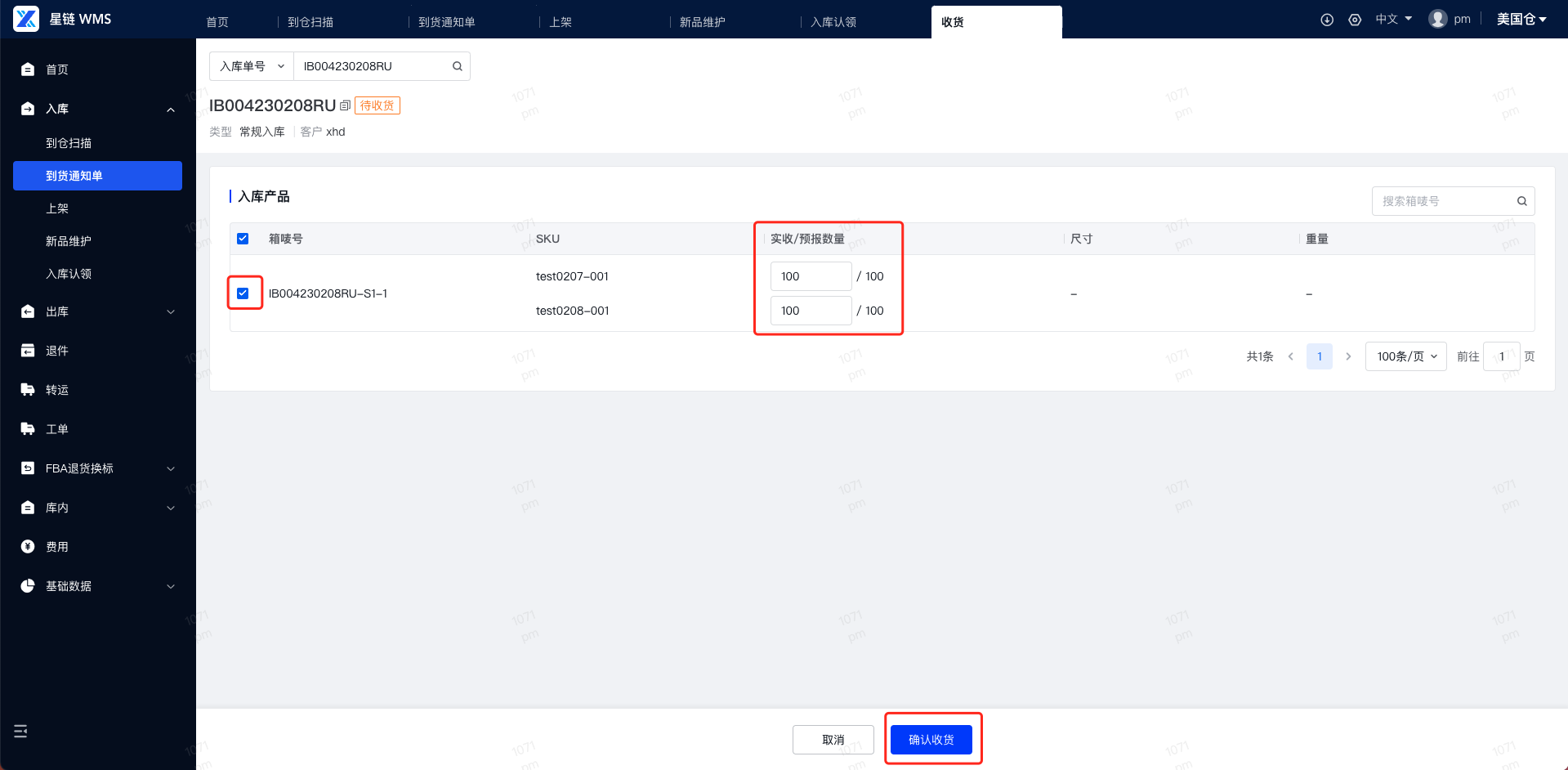
Task: Expand the 出库 sidebar menu
Action: (x=98, y=311)
